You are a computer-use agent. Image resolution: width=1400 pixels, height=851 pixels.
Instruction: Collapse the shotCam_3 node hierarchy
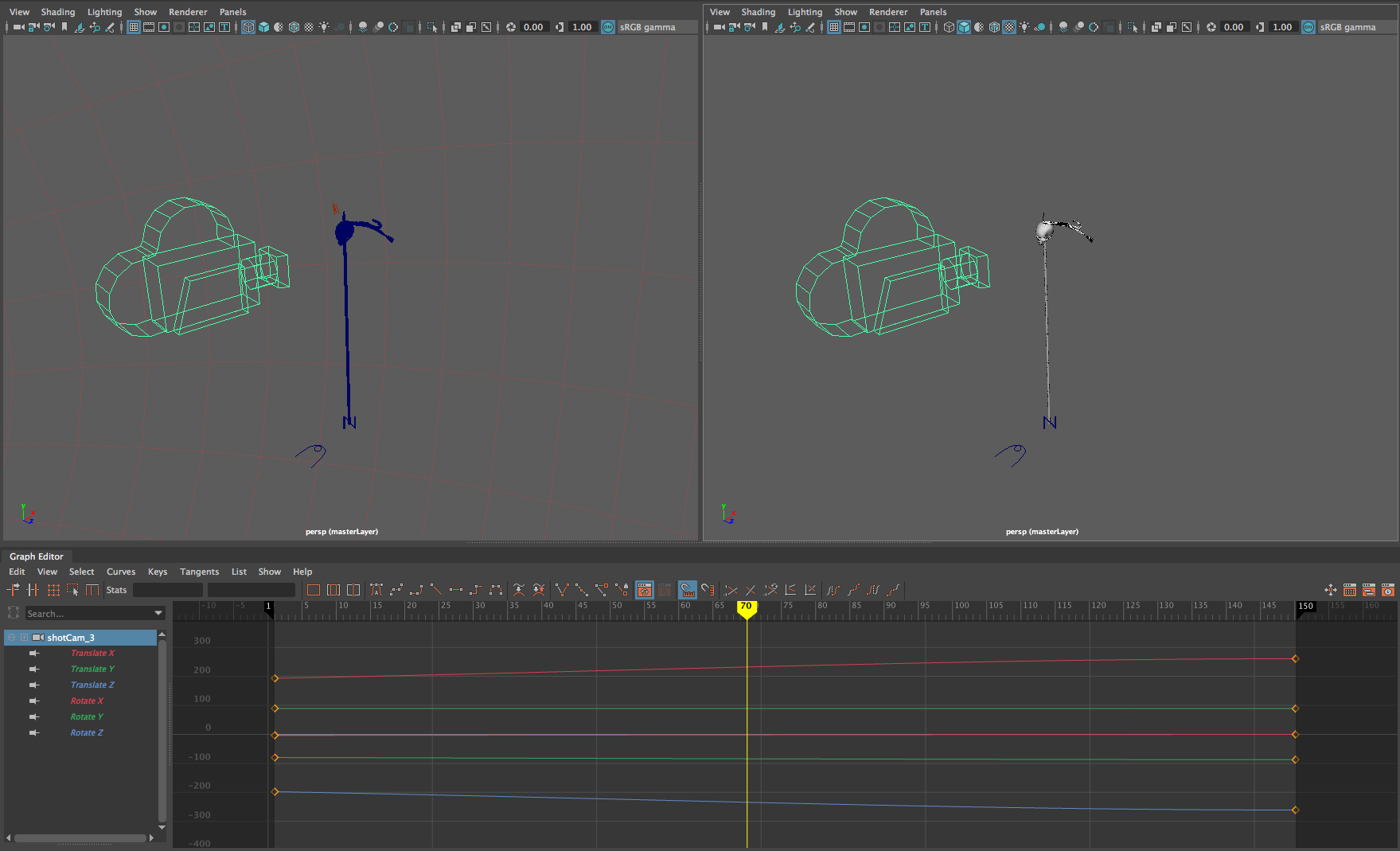pos(11,637)
